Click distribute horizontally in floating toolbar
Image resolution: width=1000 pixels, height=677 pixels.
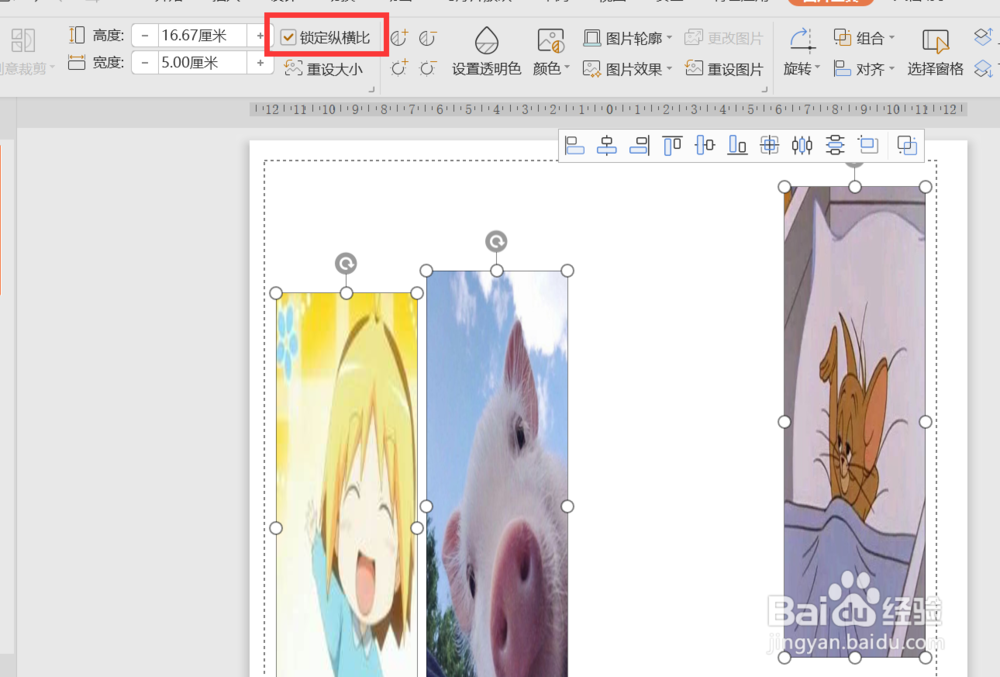[802, 145]
